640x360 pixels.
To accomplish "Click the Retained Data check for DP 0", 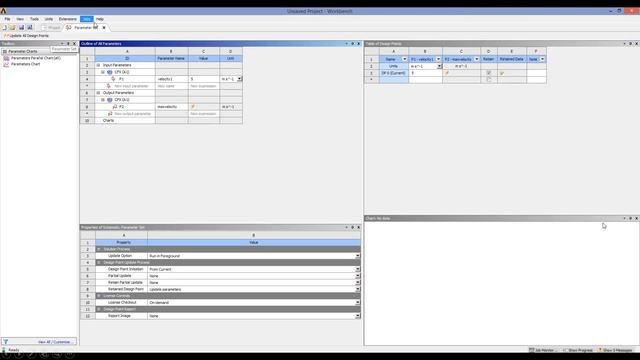I will (502, 73).
